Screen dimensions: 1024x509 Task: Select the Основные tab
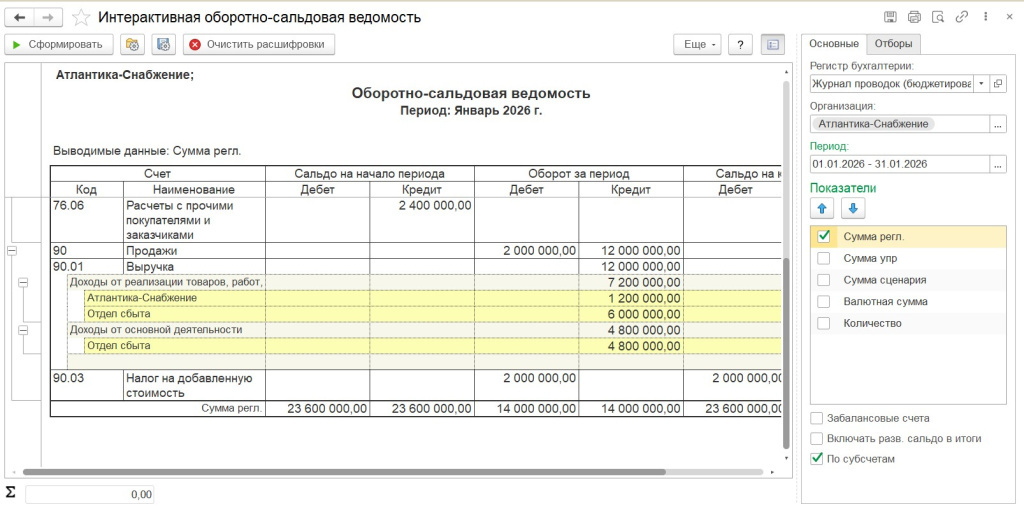(x=834, y=43)
